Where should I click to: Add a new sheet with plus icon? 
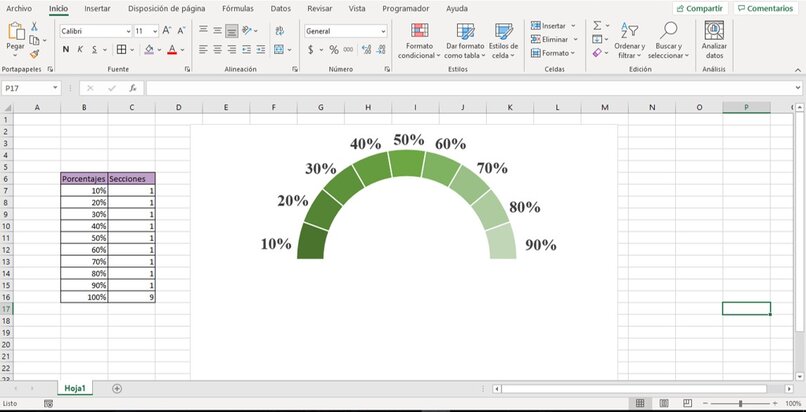(117, 388)
